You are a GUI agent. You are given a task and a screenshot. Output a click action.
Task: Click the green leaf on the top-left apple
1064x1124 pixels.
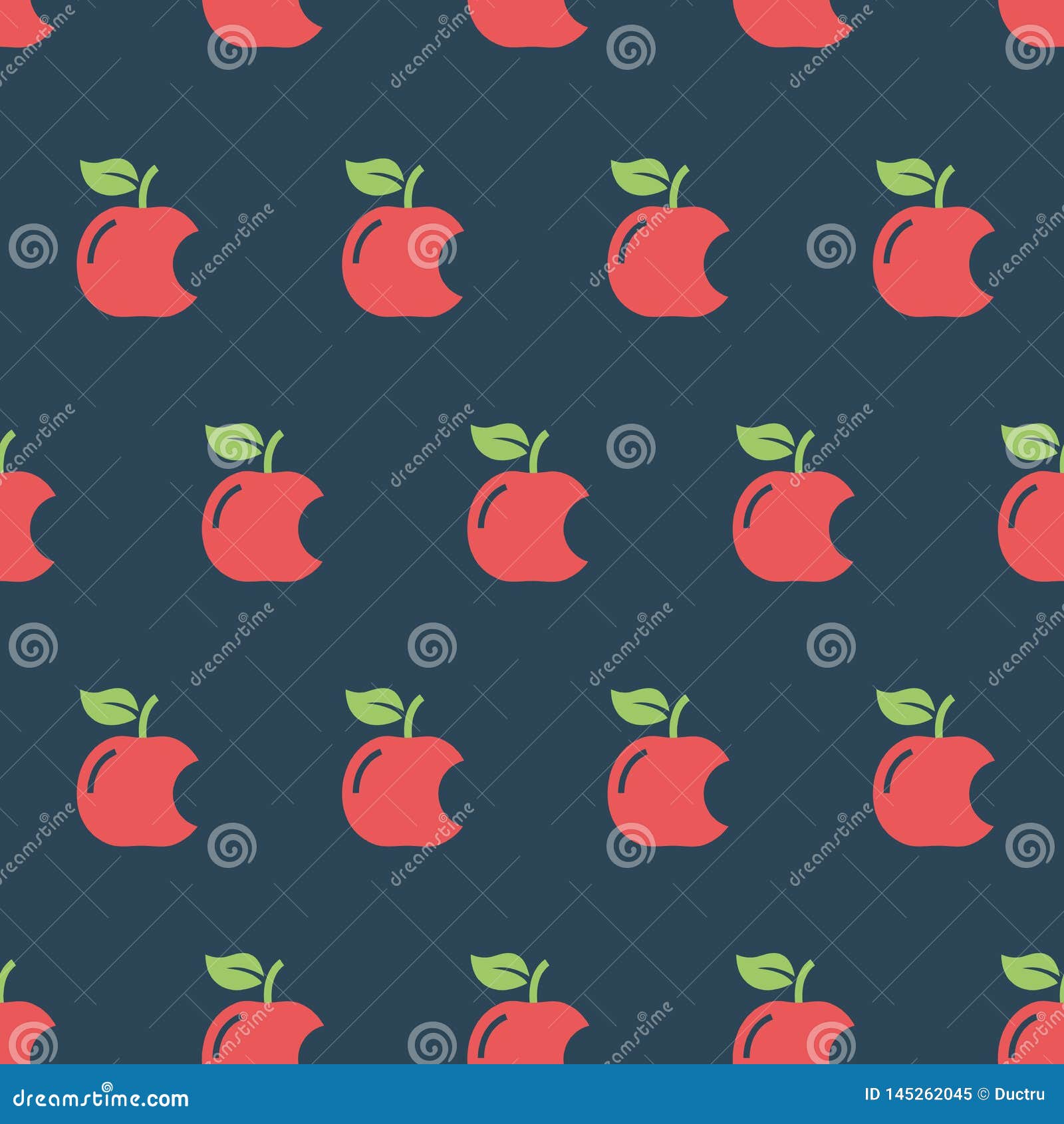coord(110,176)
